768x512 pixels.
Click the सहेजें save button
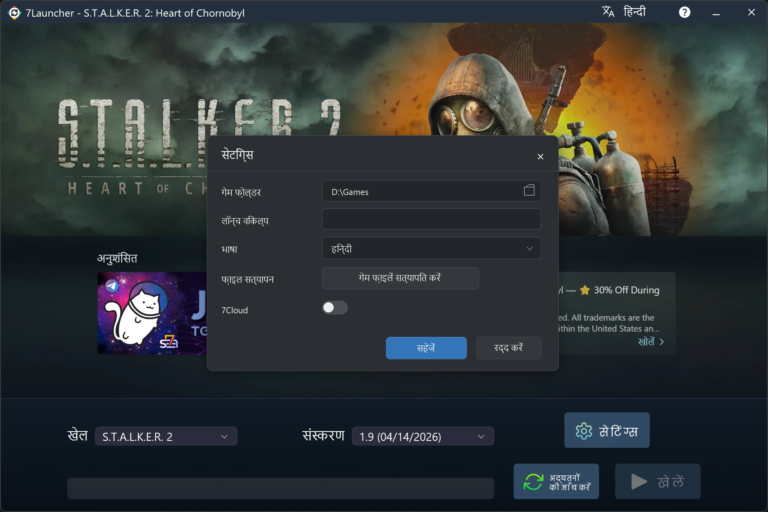click(426, 348)
